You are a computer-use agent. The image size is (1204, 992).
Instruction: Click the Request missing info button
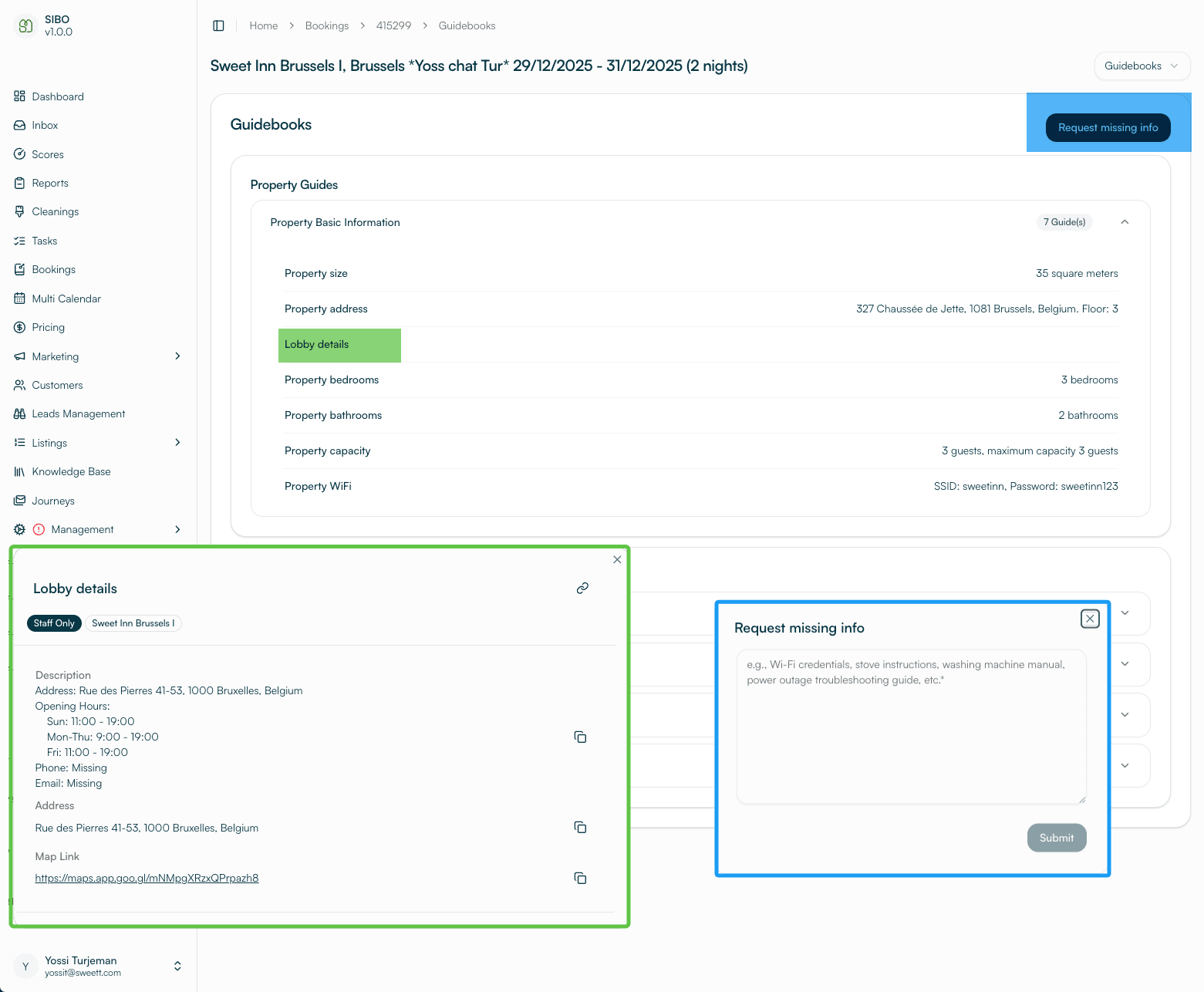[1108, 127]
